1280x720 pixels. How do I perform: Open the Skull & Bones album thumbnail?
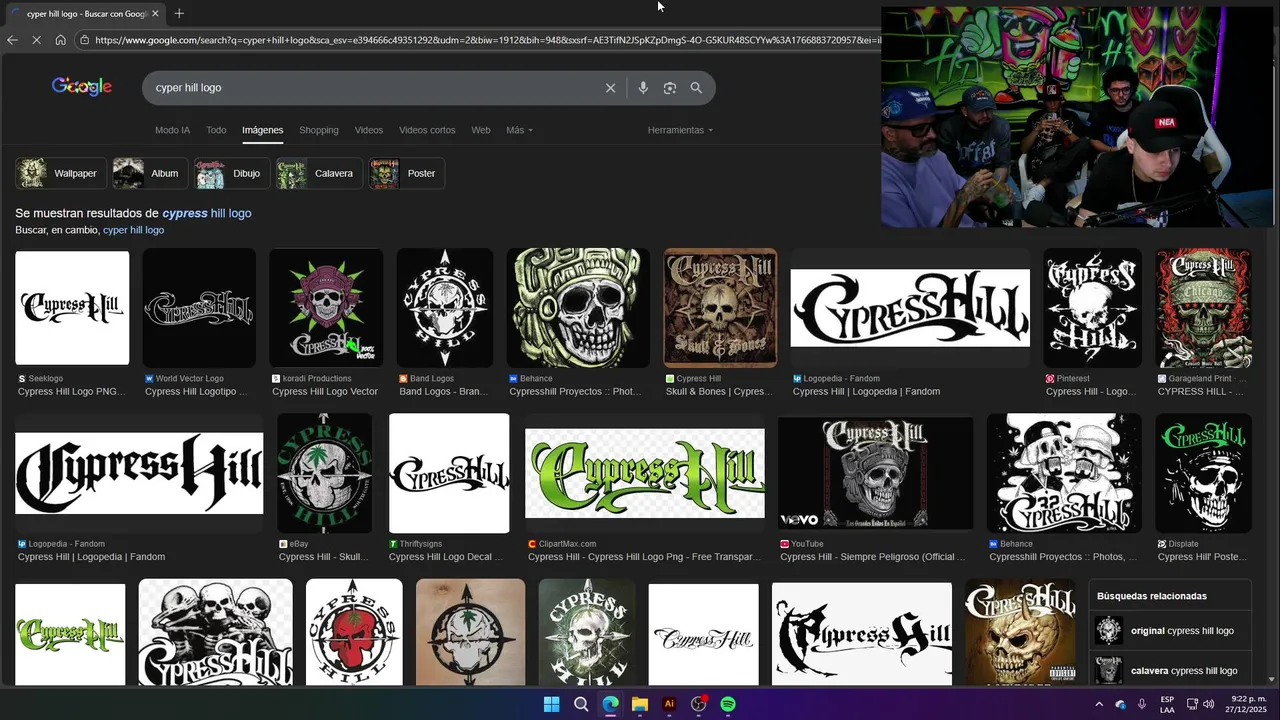[x=720, y=308]
